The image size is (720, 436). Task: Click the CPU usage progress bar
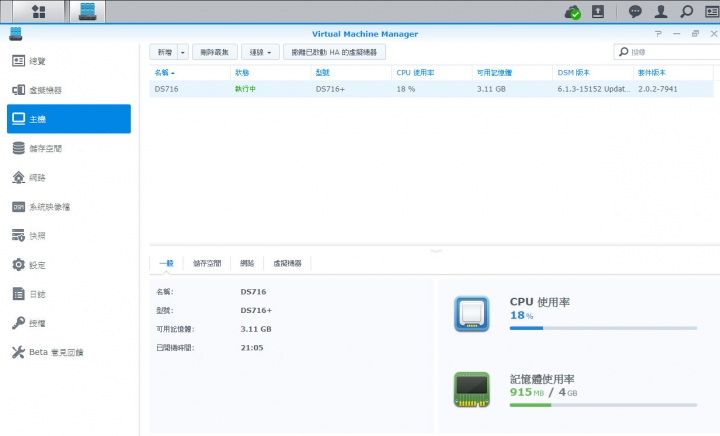pos(603,328)
